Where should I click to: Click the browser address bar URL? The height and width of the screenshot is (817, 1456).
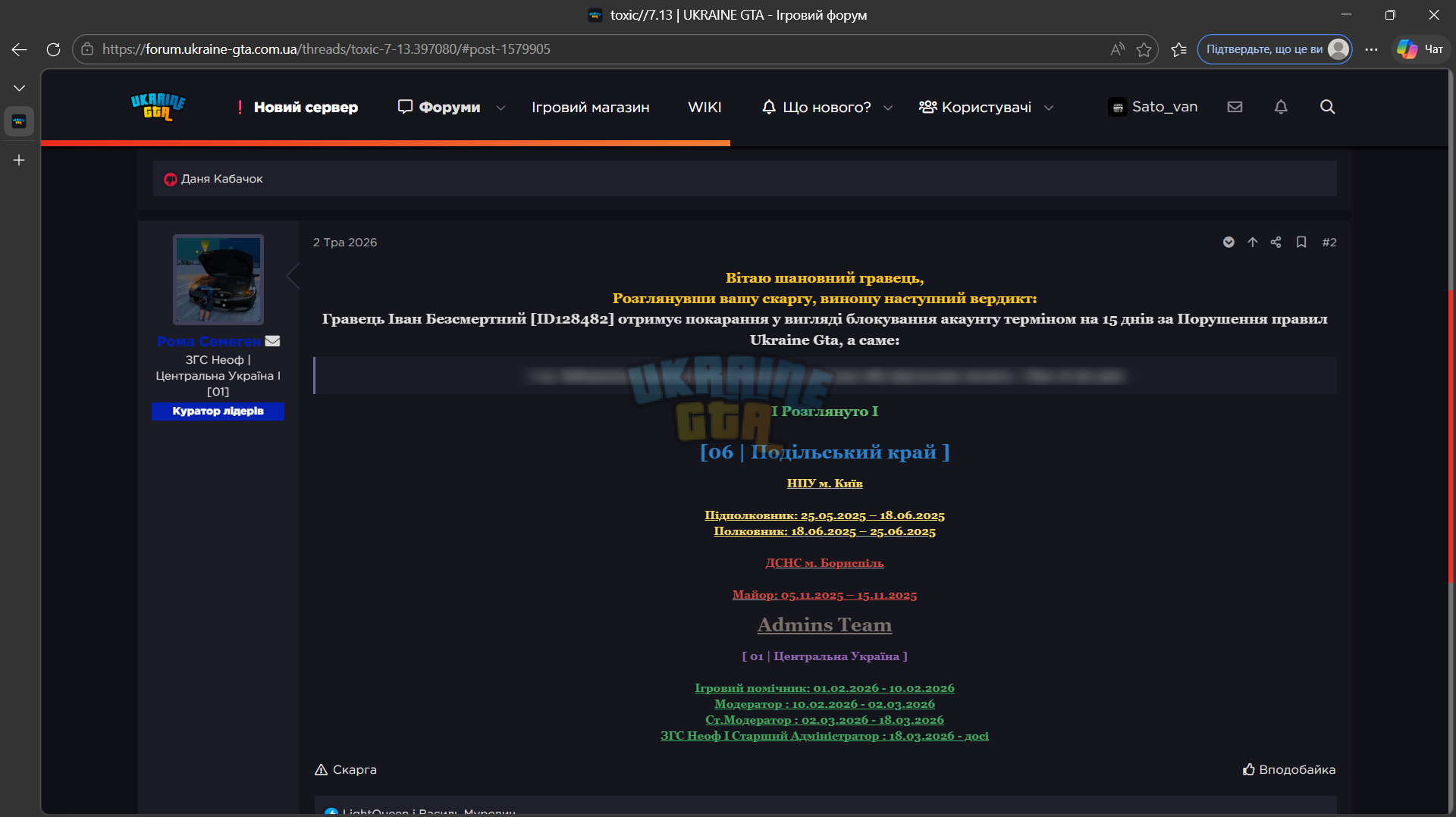[x=326, y=49]
